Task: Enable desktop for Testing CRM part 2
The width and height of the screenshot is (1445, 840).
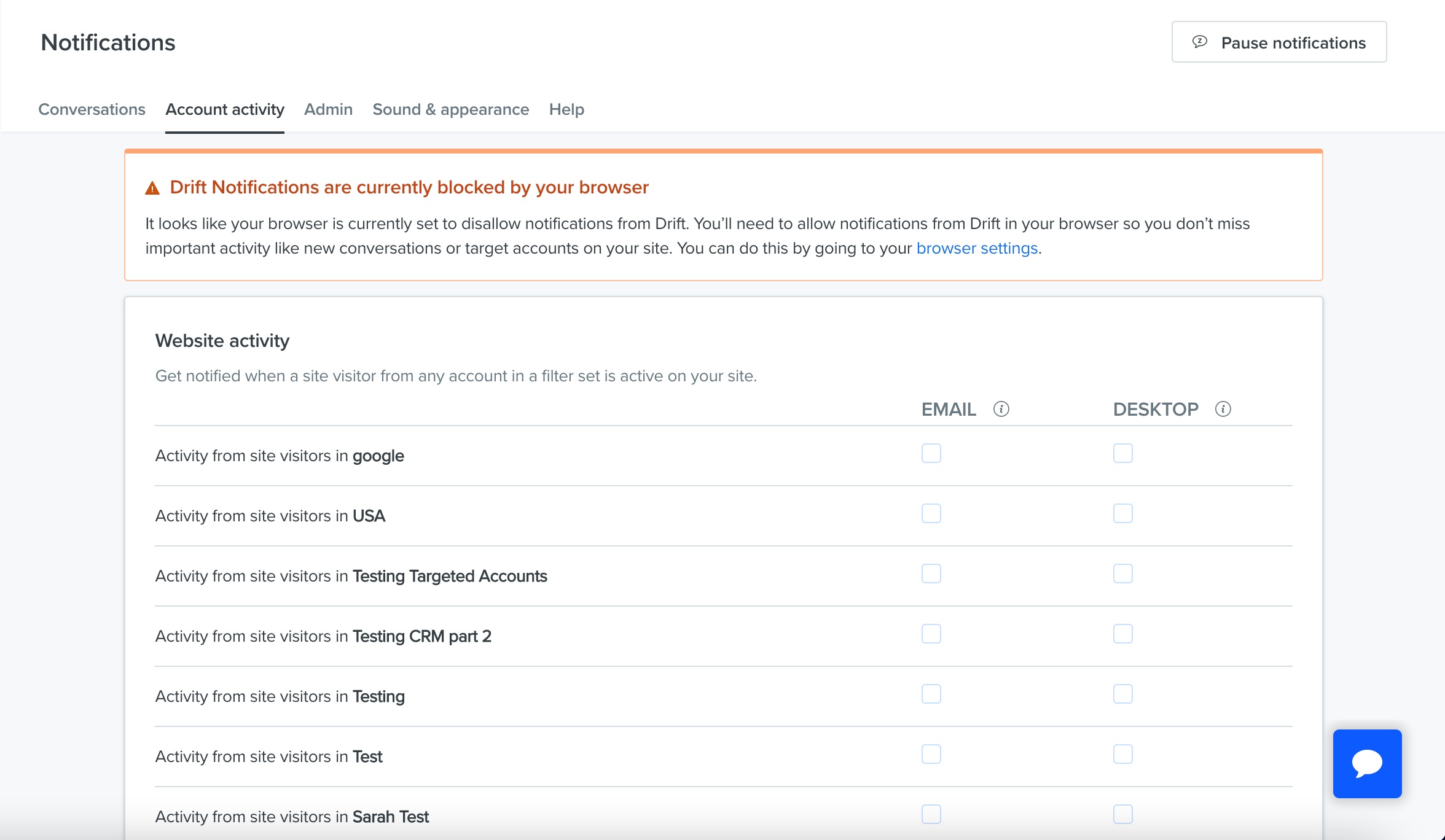Action: [1123, 634]
